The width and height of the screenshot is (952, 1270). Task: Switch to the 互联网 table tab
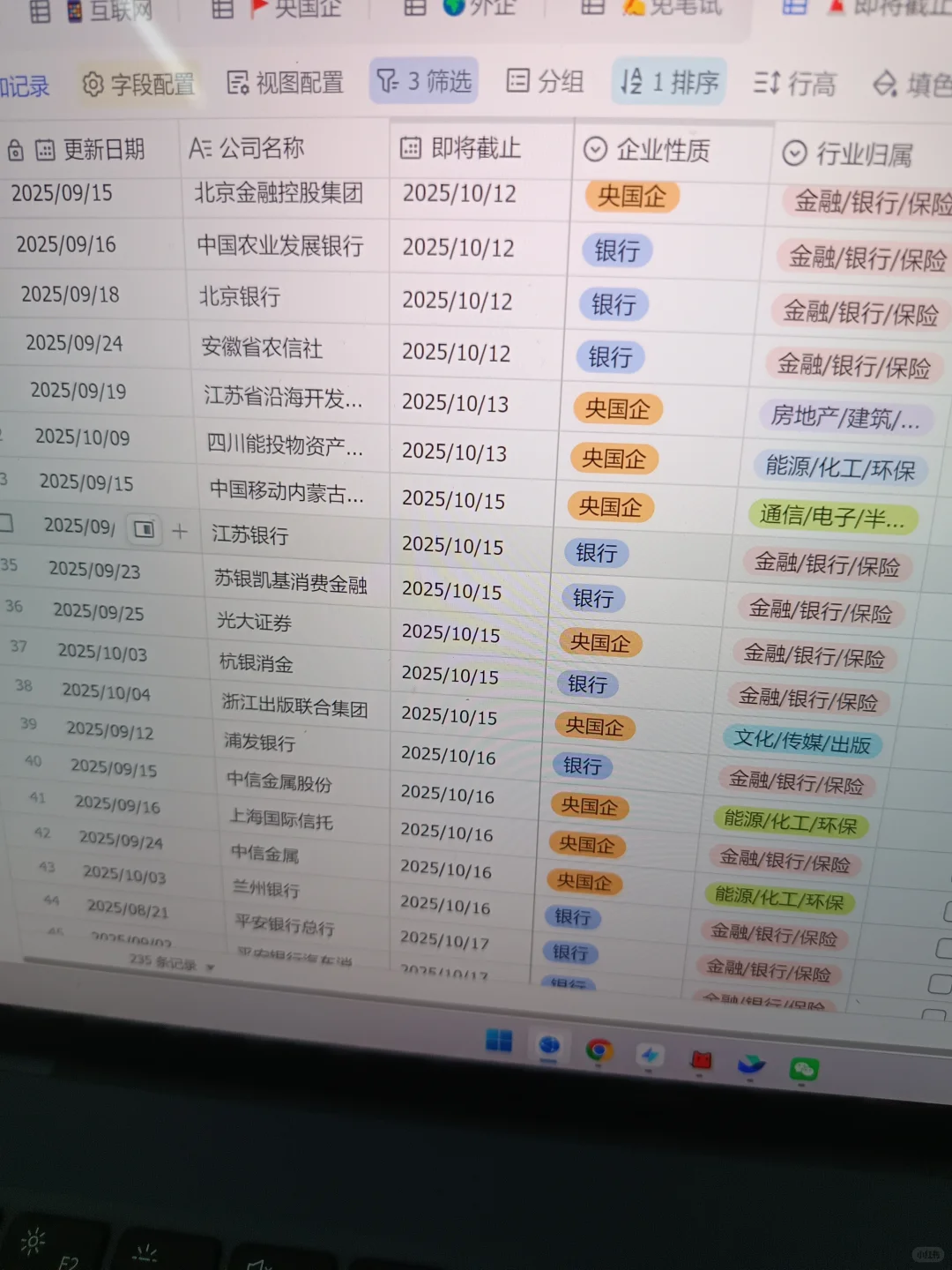(x=92, y=11)
